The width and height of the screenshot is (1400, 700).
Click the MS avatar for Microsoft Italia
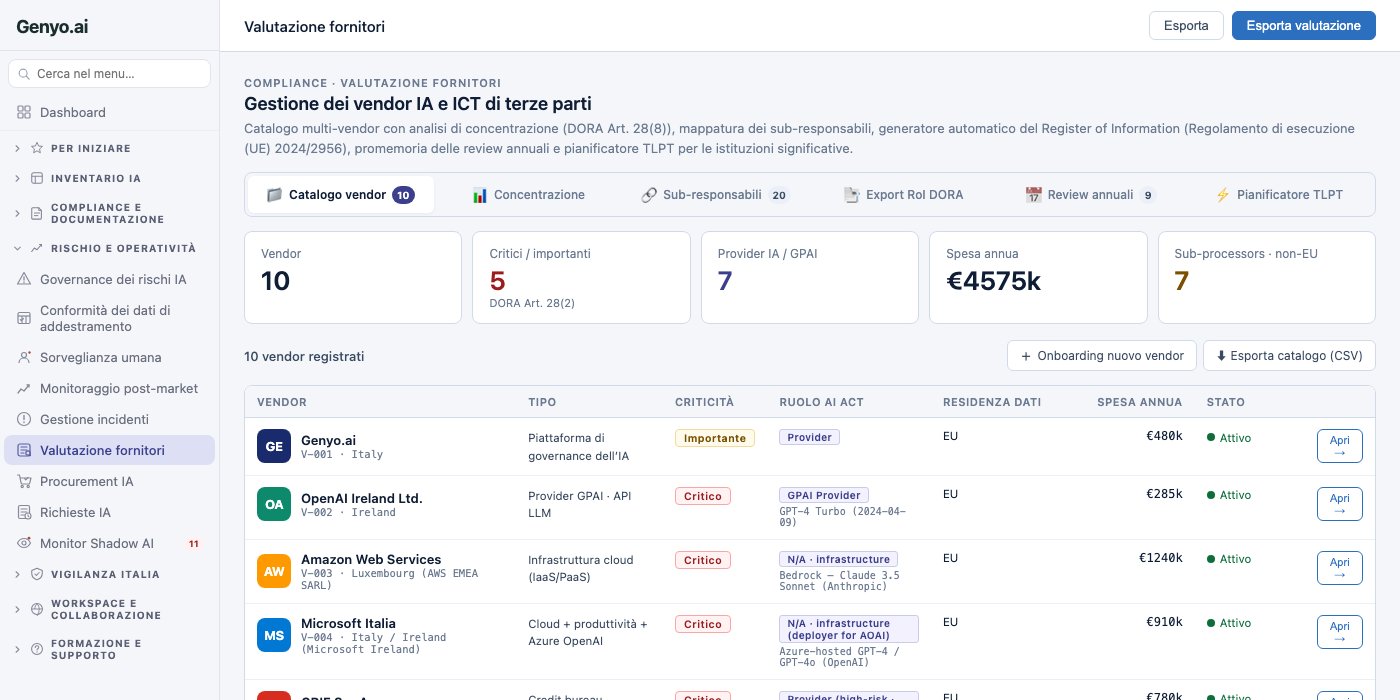point(274,635)
